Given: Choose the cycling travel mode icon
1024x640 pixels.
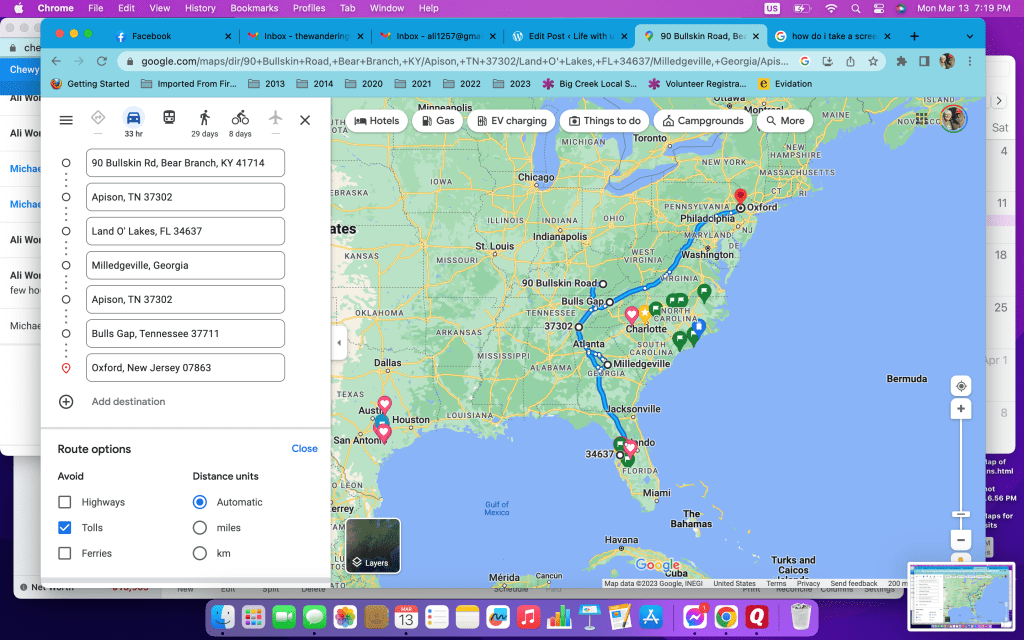Looking at the screenshot, I should [x=240, y=118].
